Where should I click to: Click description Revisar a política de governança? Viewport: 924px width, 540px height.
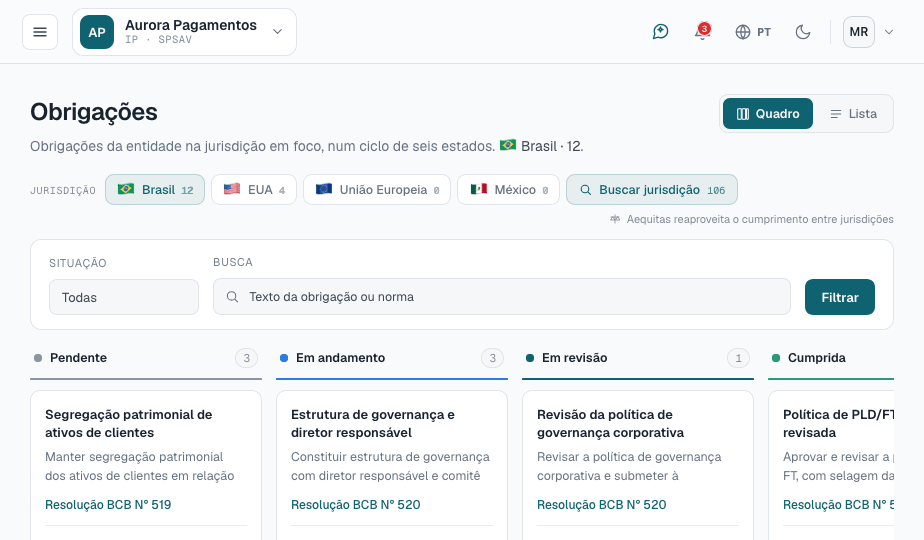pos(629,466)
